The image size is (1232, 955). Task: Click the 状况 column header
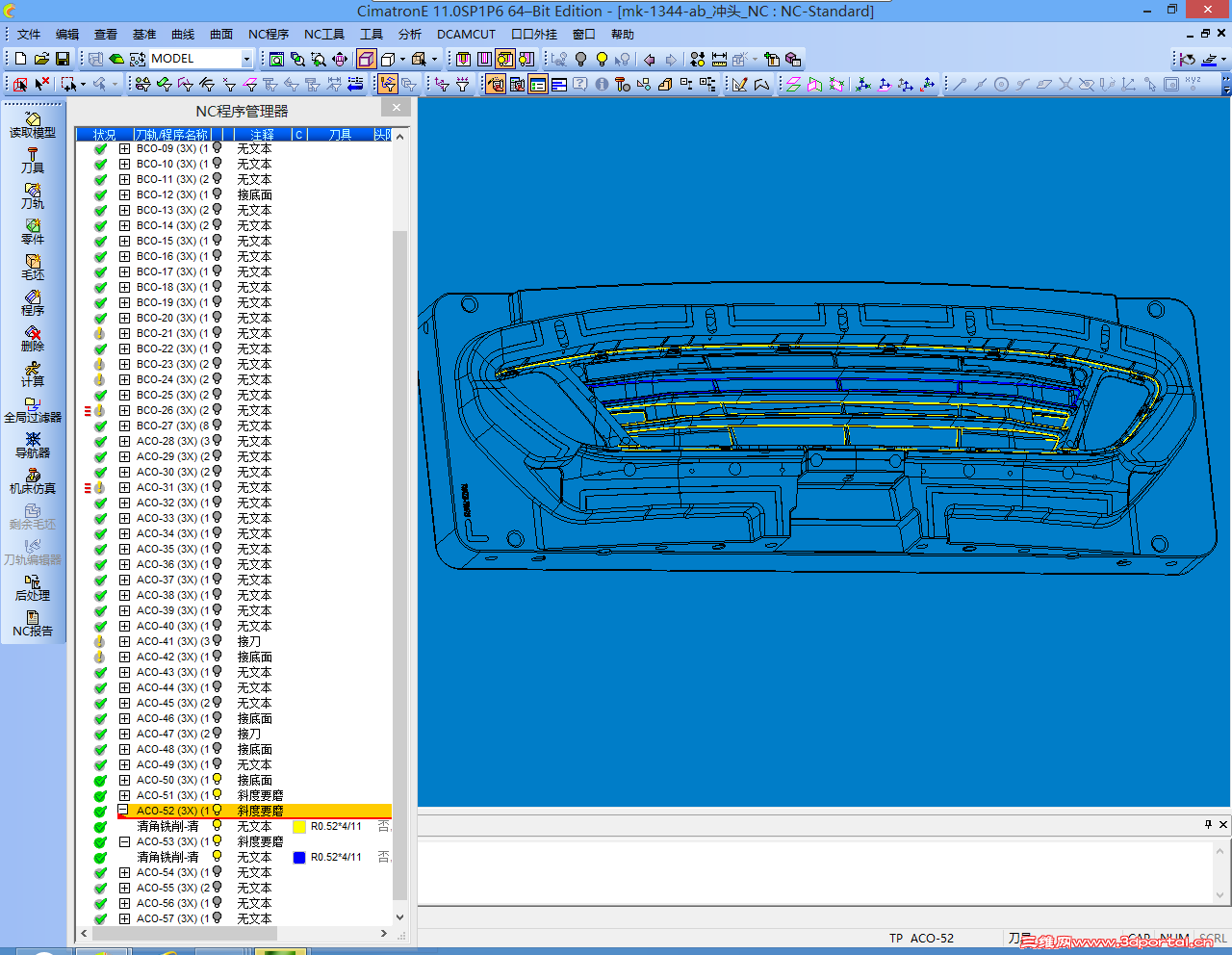104,135
